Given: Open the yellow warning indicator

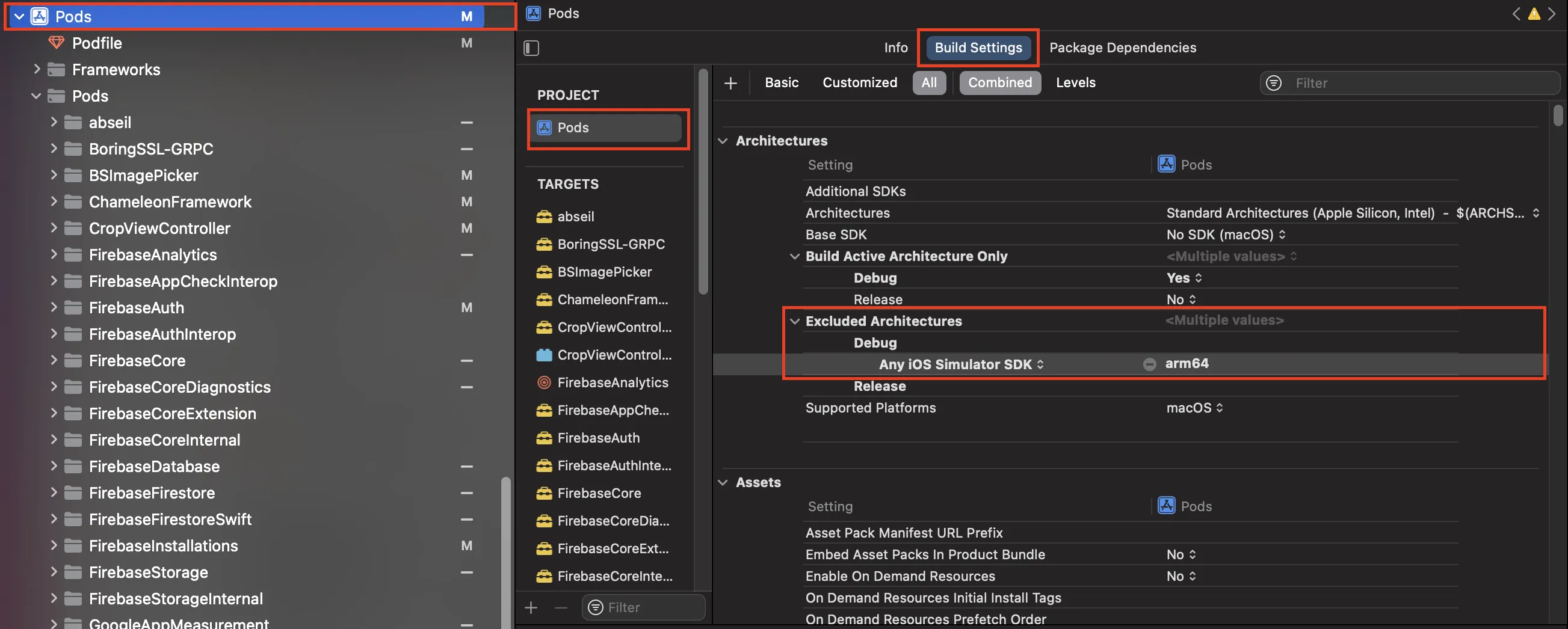Looking at the screenshot, I should pyautogui.click(x=1534, y=13).
